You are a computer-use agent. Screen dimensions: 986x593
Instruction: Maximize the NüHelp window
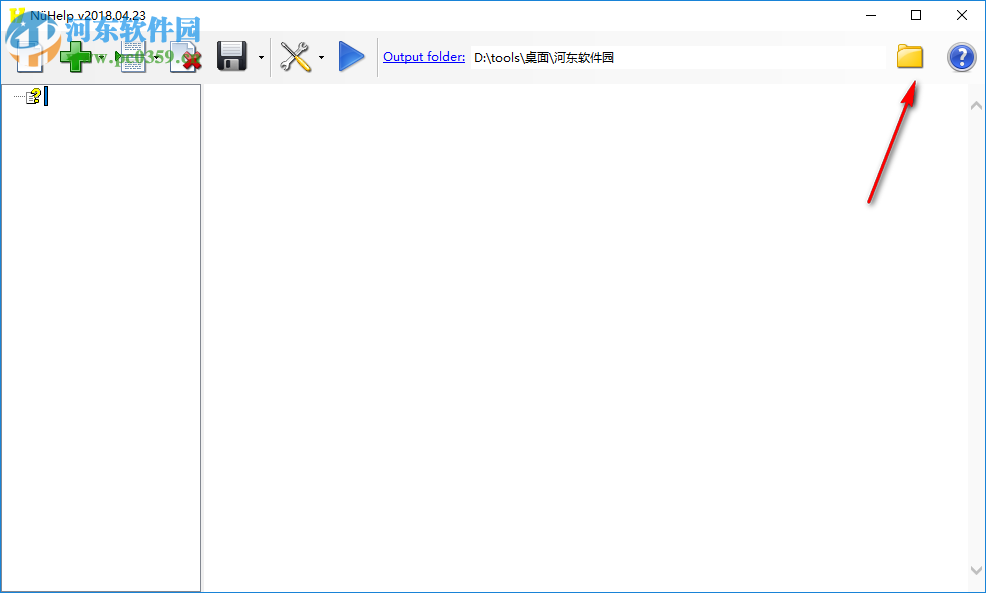tap(916, 15)
